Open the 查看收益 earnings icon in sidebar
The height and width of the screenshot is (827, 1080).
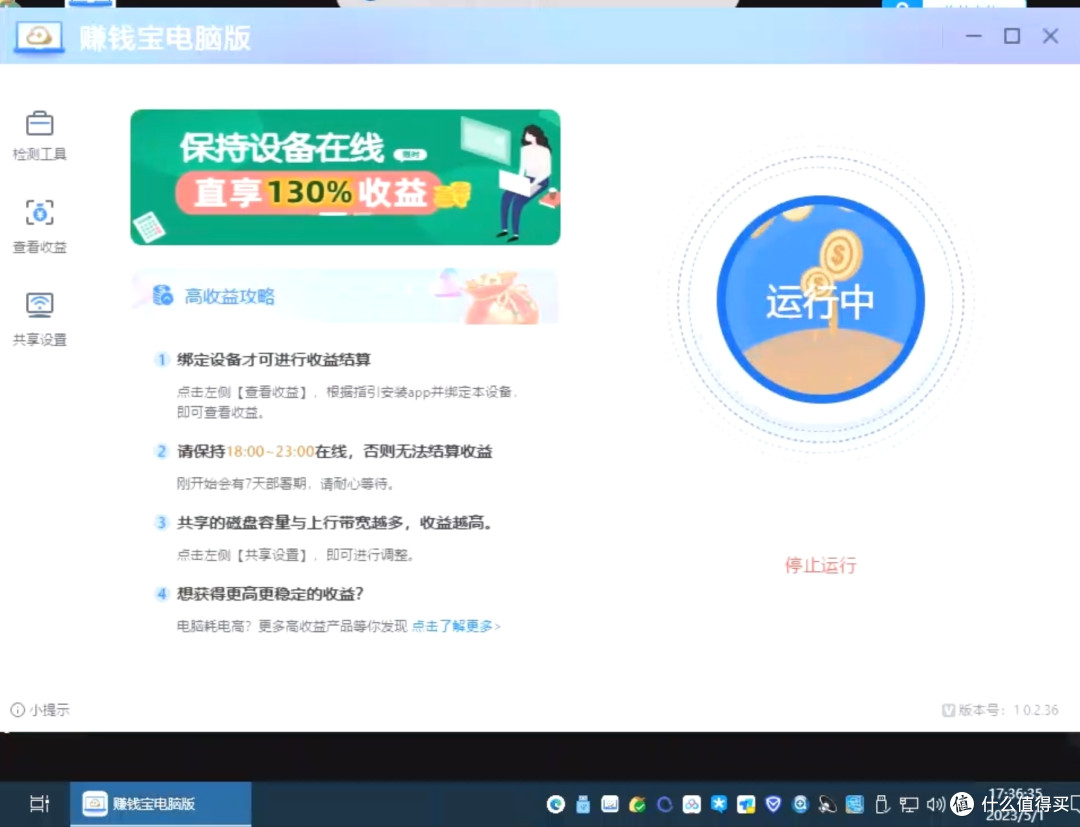pyautogui.click(x=39, y=213)
